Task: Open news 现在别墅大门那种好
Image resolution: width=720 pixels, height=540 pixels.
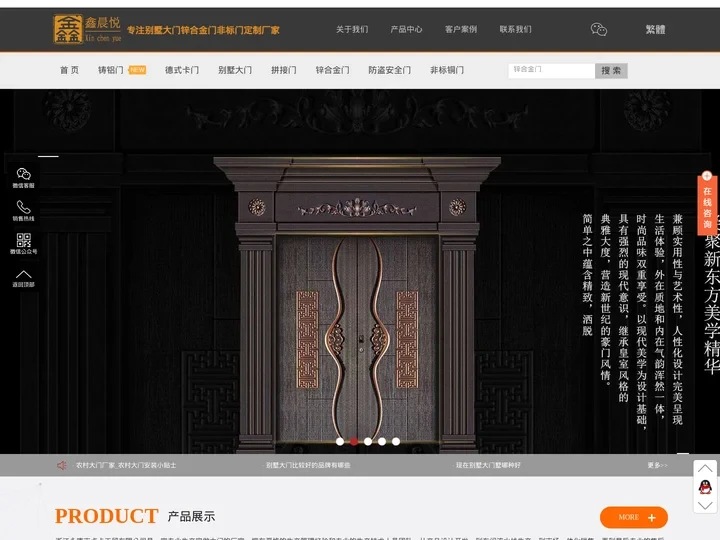Action: [x=488, y=465]
